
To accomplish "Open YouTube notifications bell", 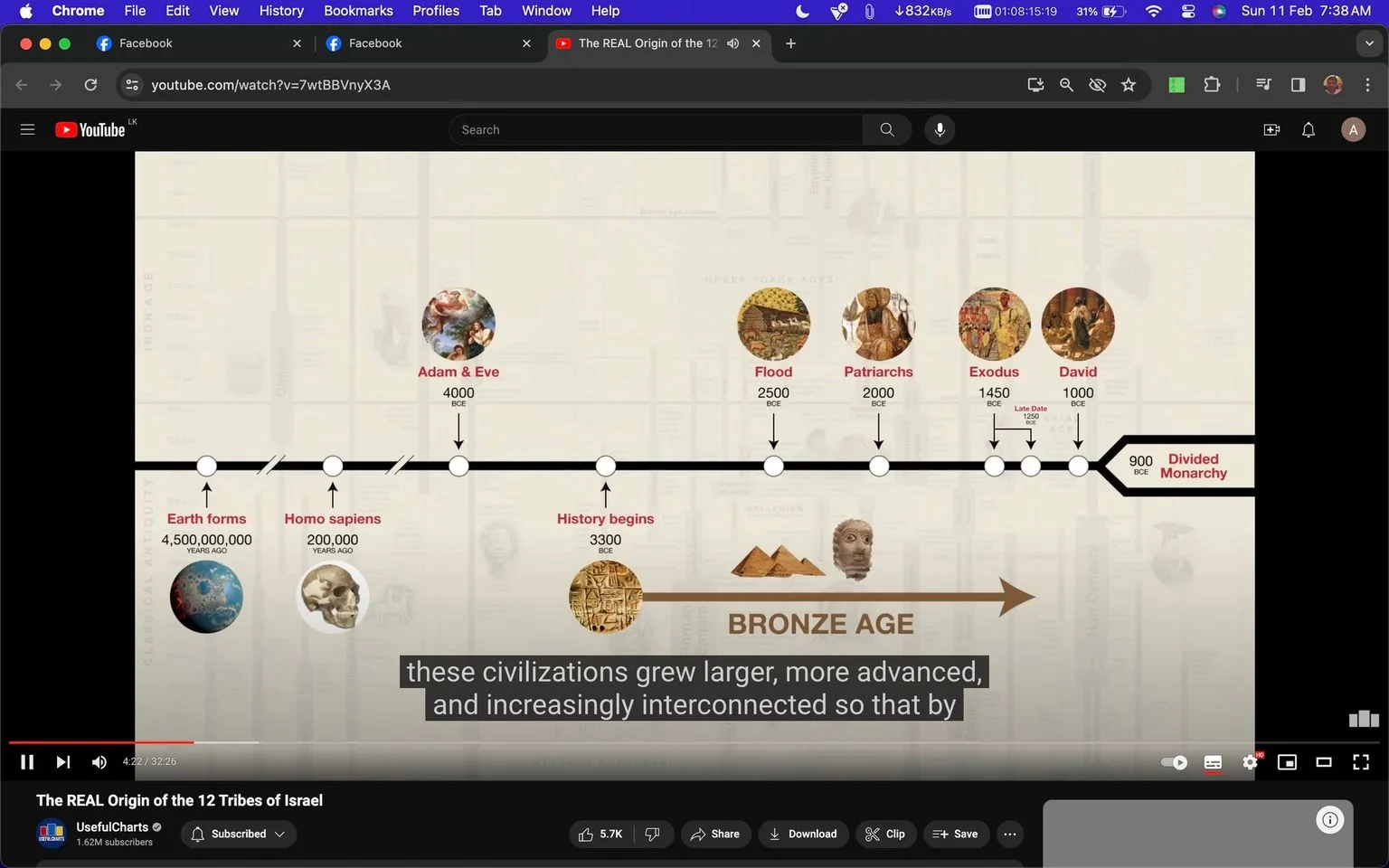I will [1308, 130].
